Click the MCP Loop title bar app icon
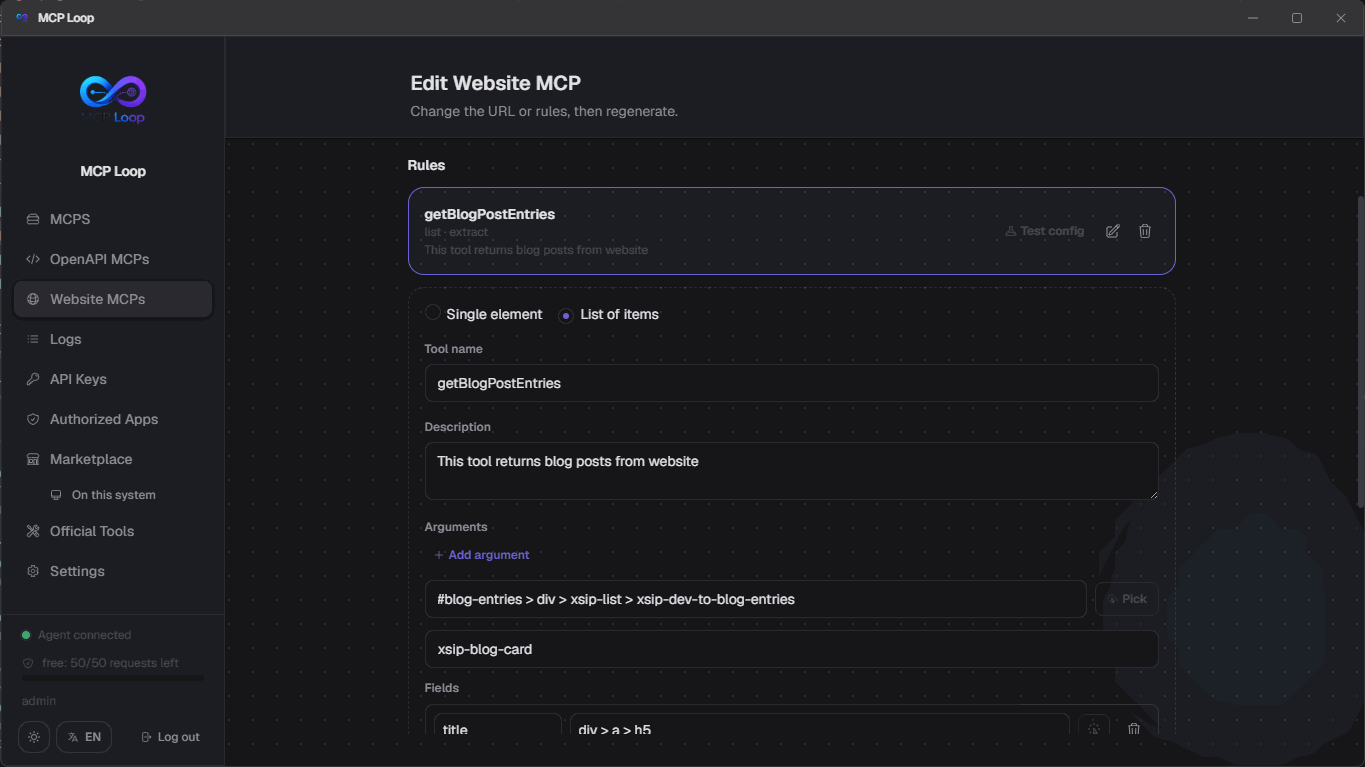 click(x=22, y=18)
